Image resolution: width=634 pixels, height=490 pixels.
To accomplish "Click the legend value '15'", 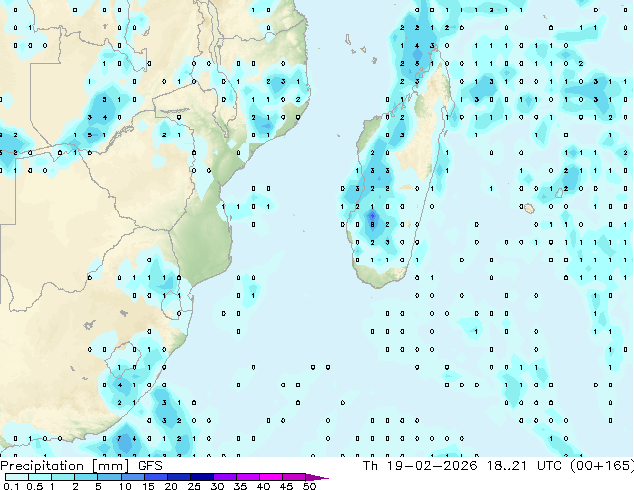I will (x=148, y=486).
